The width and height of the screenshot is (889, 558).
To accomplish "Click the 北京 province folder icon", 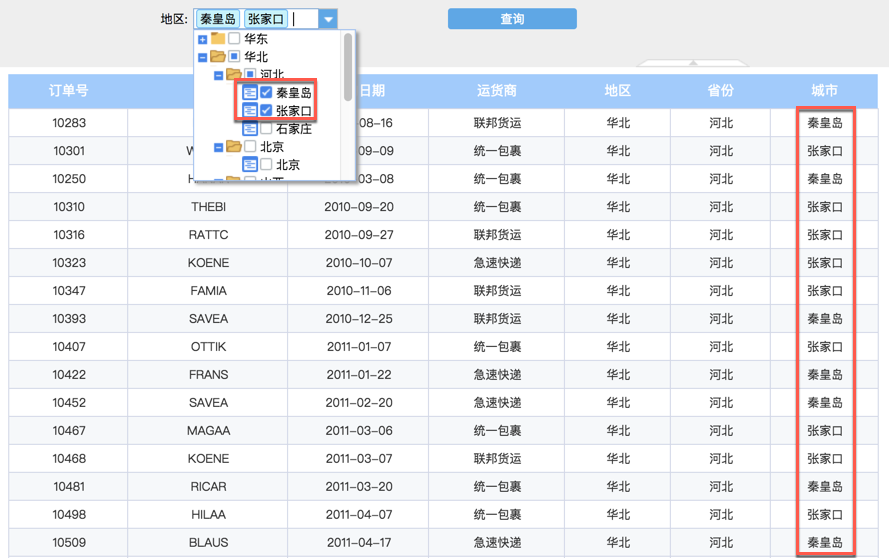I will [234, 146].
